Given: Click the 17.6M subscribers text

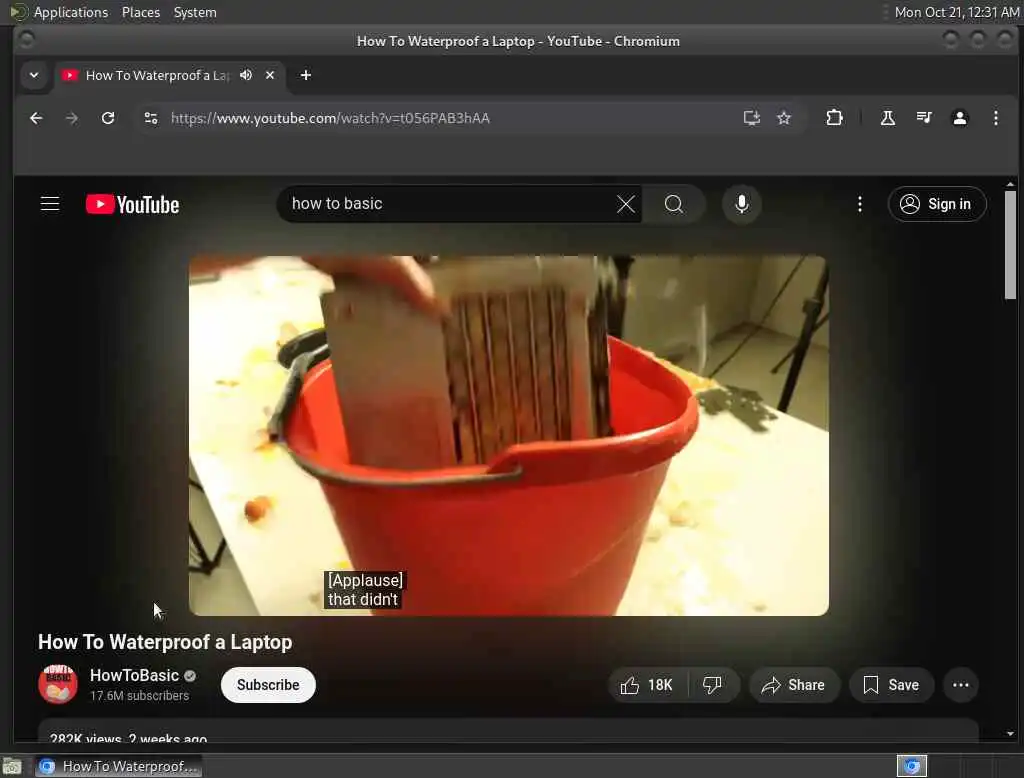Looking at the screenshot, I should click(139, 696).
